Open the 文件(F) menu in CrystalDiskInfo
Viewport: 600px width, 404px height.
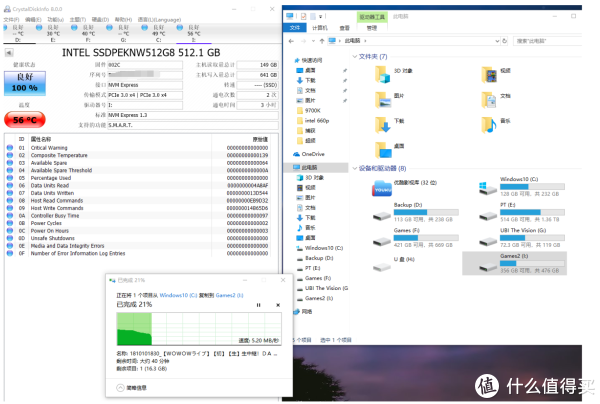(11, 20)
